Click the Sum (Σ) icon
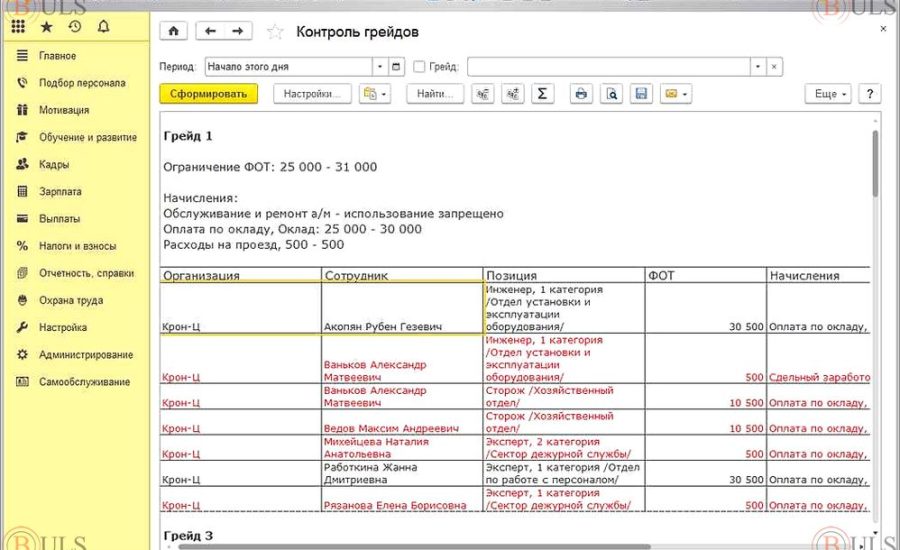Image resolution: width=900 pixels, height=550 pixels. click(542, 94)
